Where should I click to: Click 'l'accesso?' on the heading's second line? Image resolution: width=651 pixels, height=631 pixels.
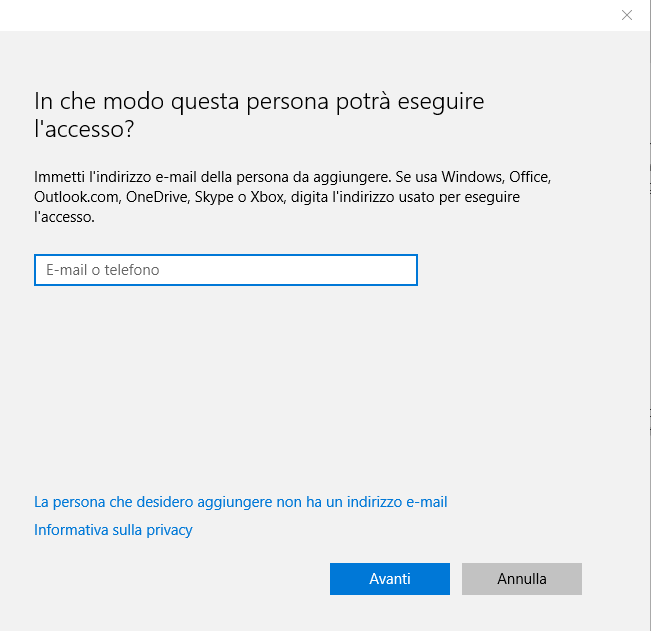click(84, 130)
